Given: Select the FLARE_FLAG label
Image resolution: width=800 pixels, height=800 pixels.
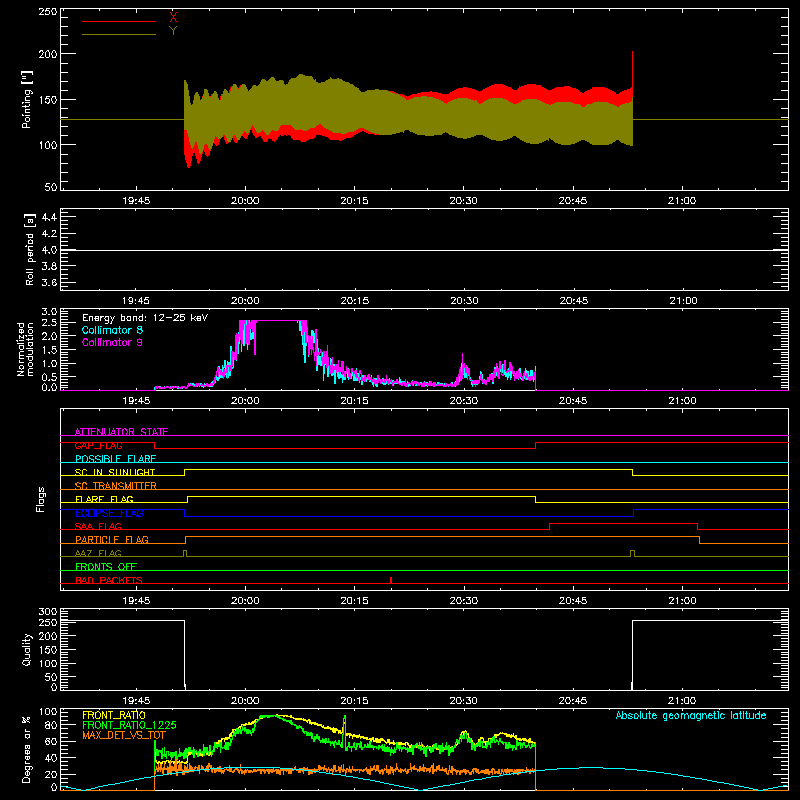Looking at the screenshot, I should tap(104, 499).
